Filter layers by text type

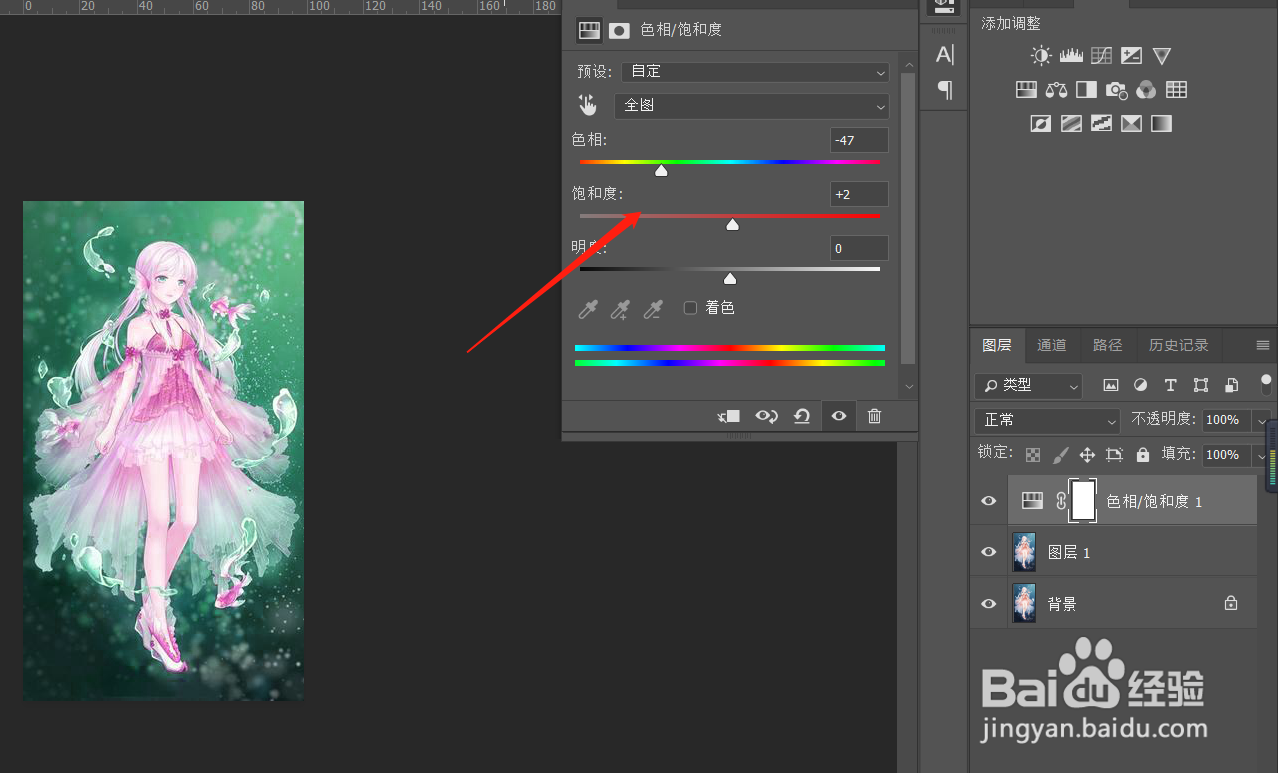coord(1170,385)
